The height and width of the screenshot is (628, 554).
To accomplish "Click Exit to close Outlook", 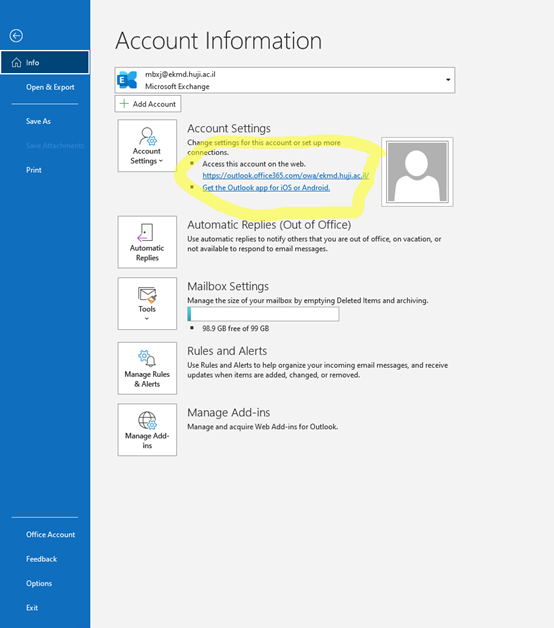I will click(32, 608).
